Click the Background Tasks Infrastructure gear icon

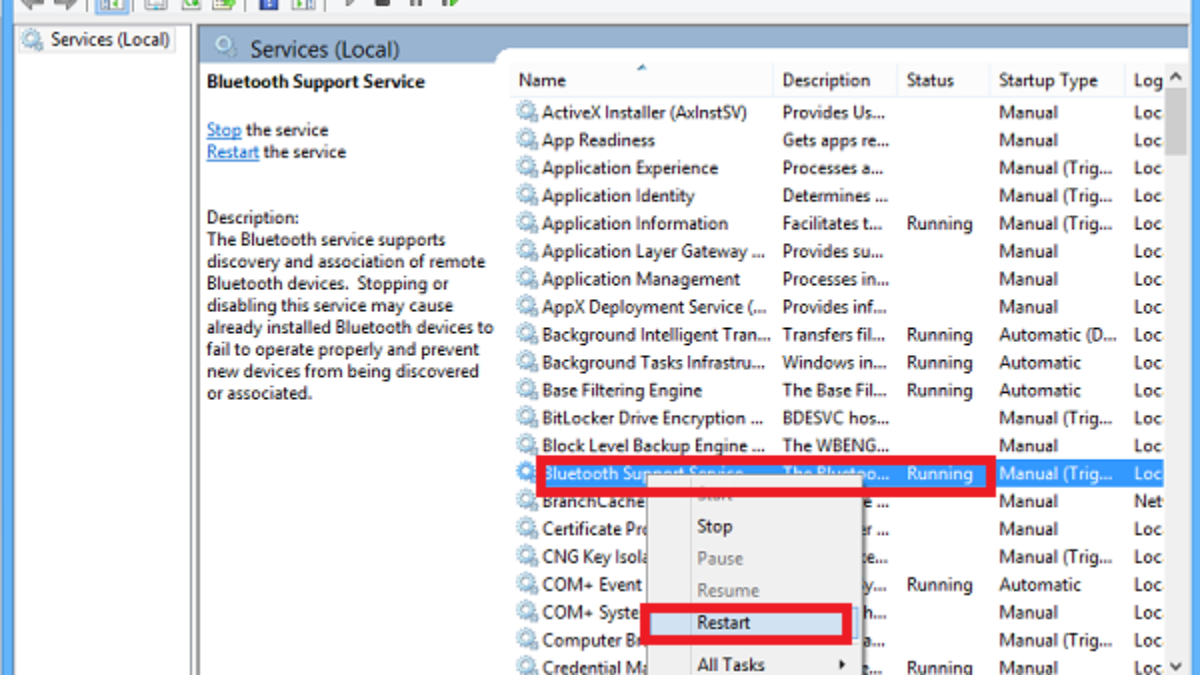pyautogui.click(x=527, y=362)
